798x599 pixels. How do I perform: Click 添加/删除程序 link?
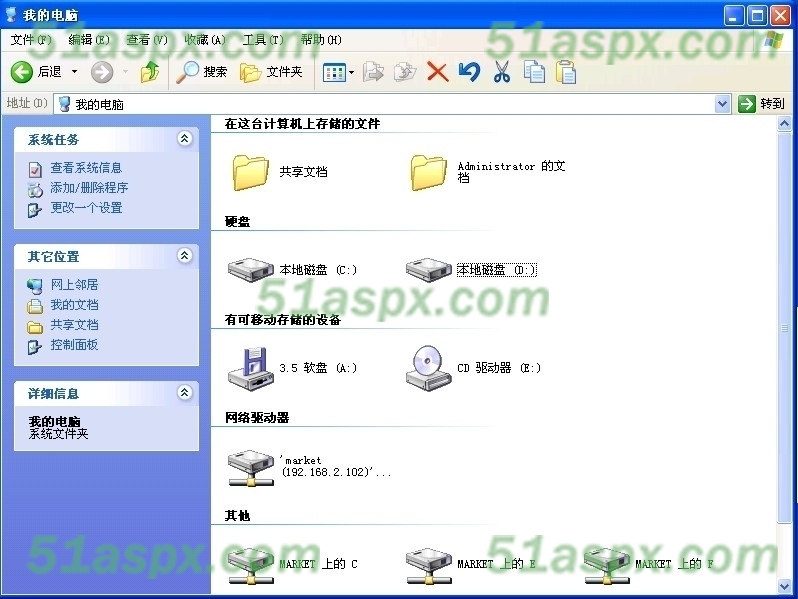[x=89, y=188]
